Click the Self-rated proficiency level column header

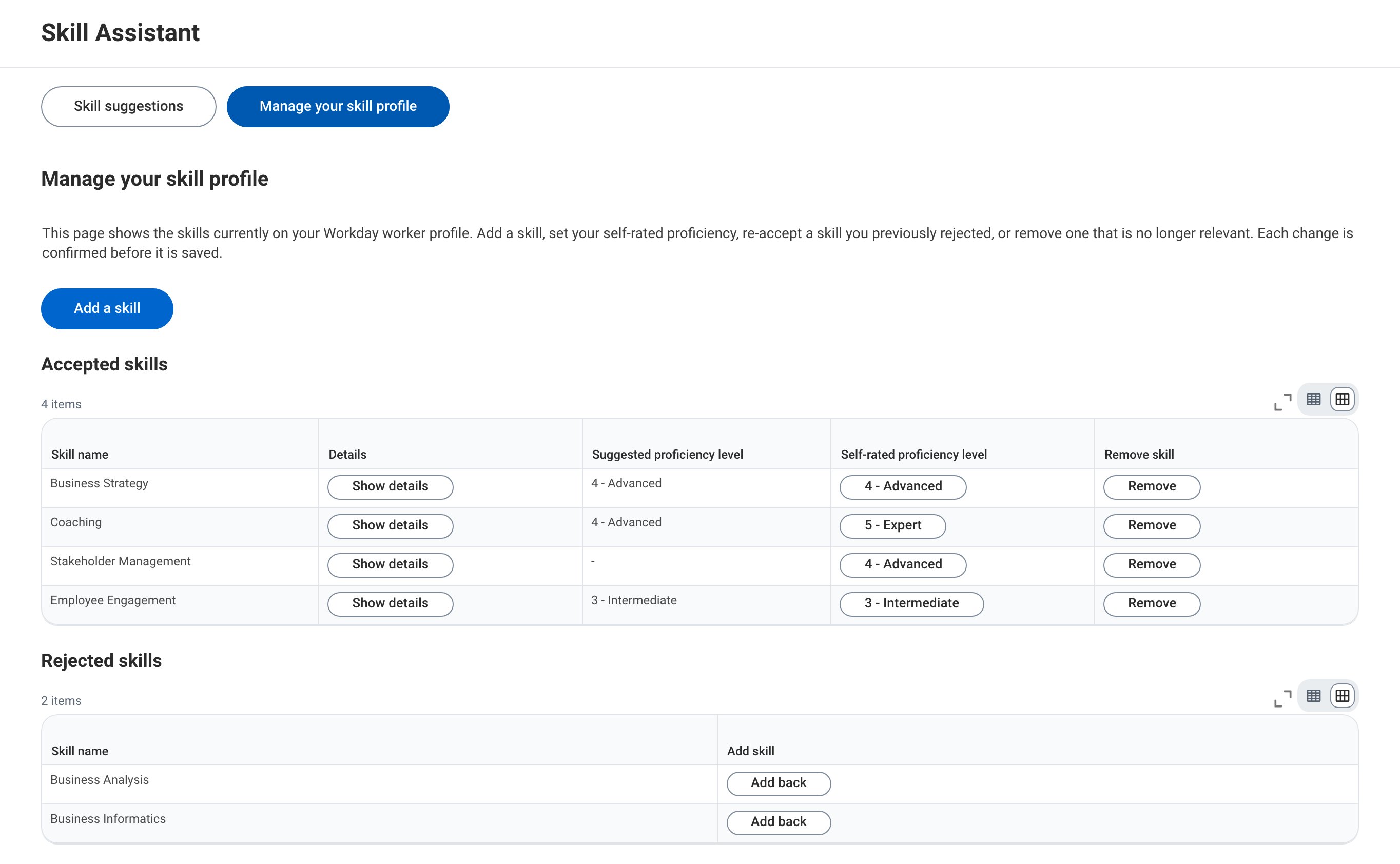[x=913, y=454]
